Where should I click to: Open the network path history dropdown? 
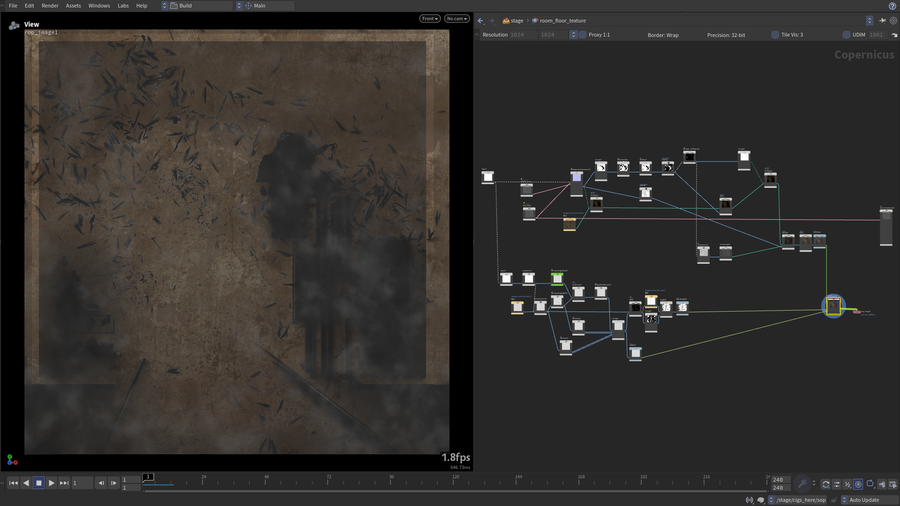[x=870, y=21]
